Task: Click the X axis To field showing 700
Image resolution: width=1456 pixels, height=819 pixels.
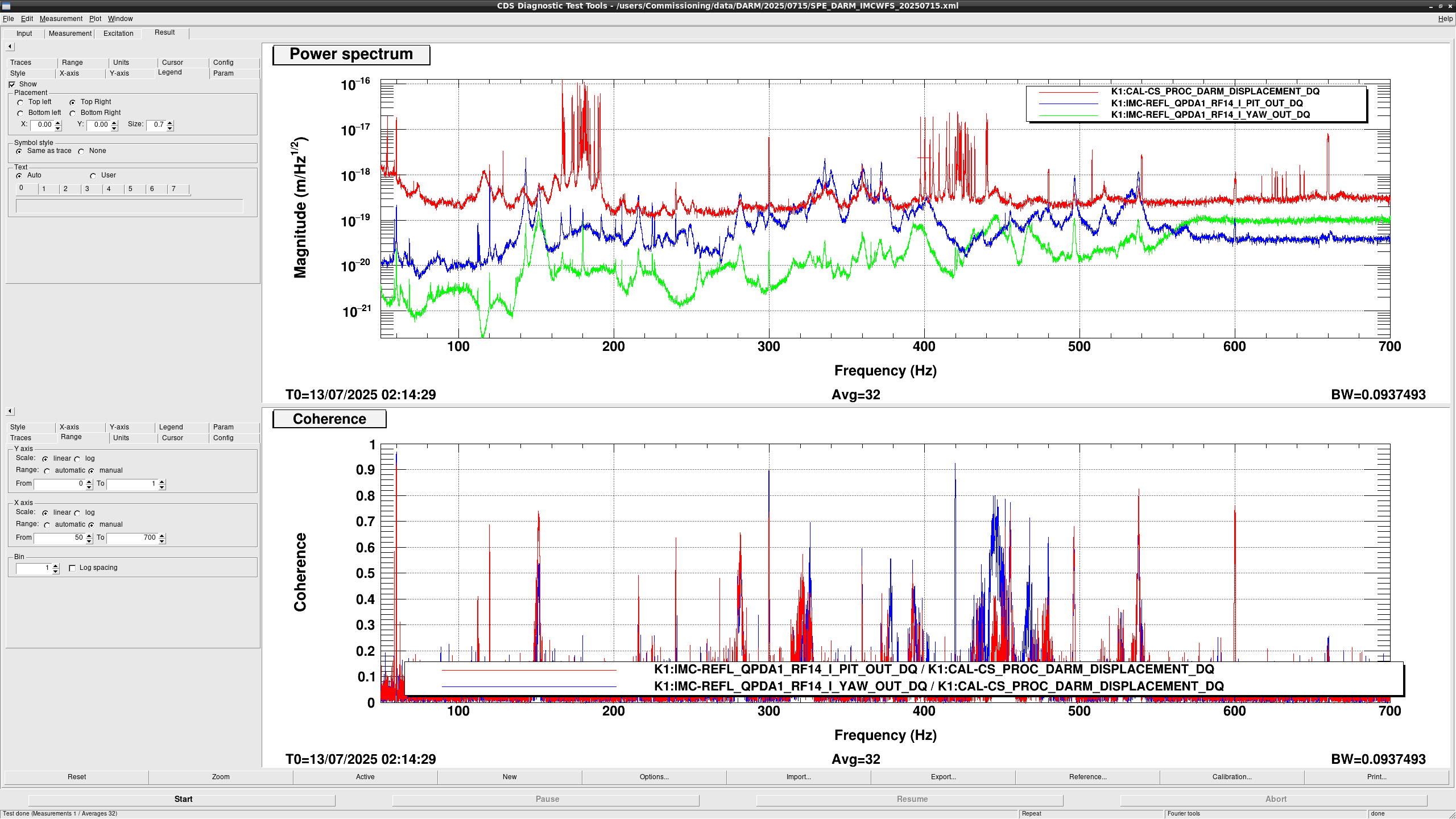Action: [133, 538]
